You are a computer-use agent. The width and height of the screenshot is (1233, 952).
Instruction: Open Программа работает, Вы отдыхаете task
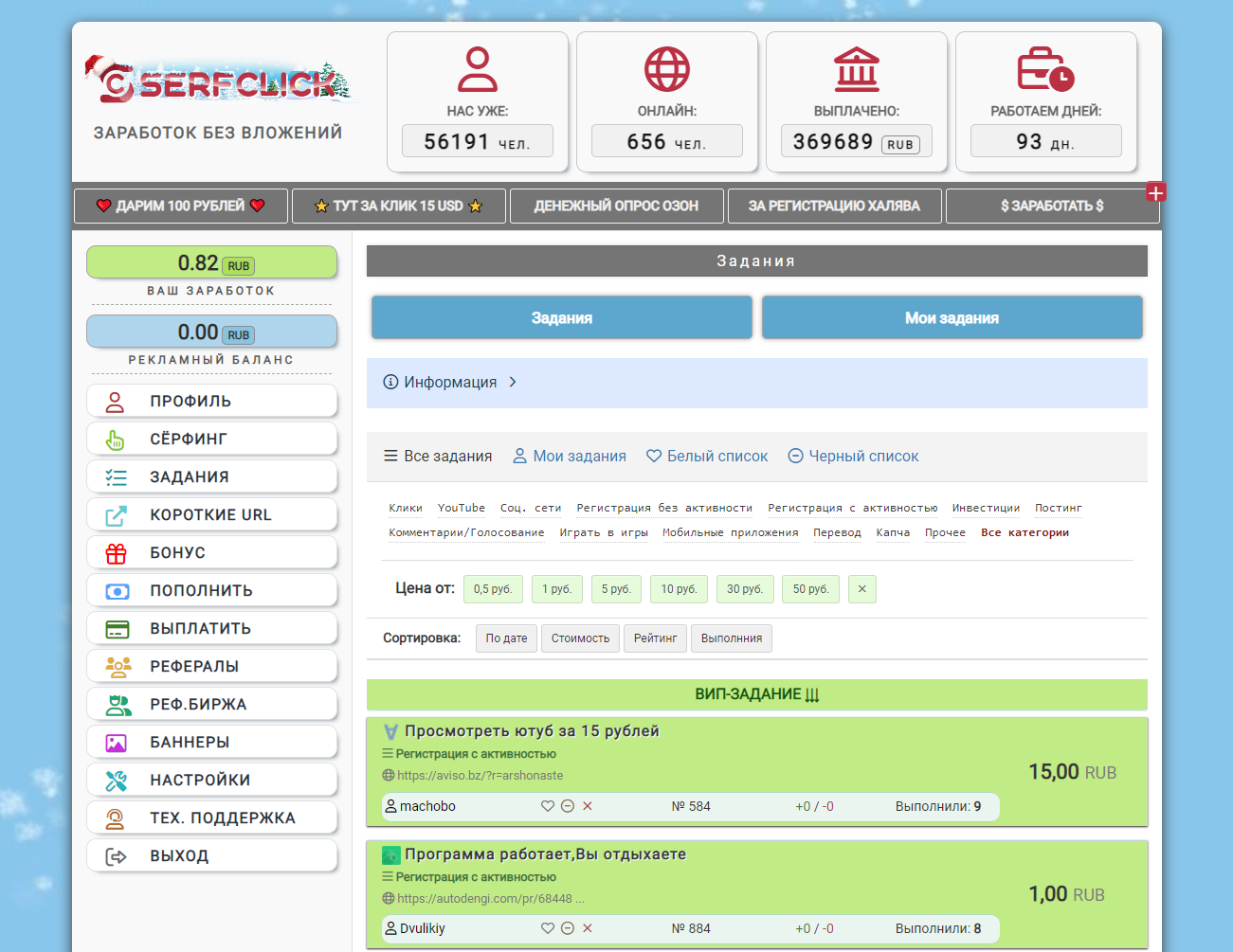coord(545,854)
